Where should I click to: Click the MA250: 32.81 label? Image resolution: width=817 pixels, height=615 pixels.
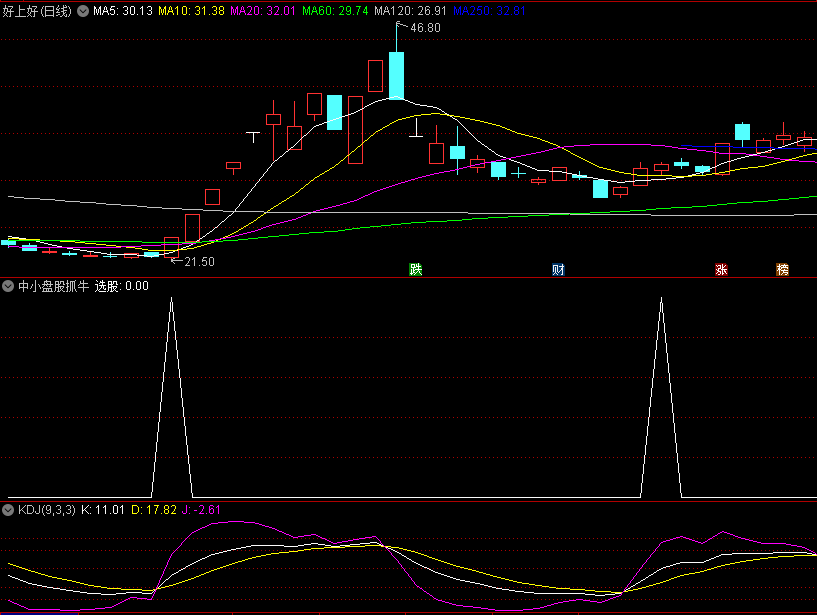click(x=489, y=11)
